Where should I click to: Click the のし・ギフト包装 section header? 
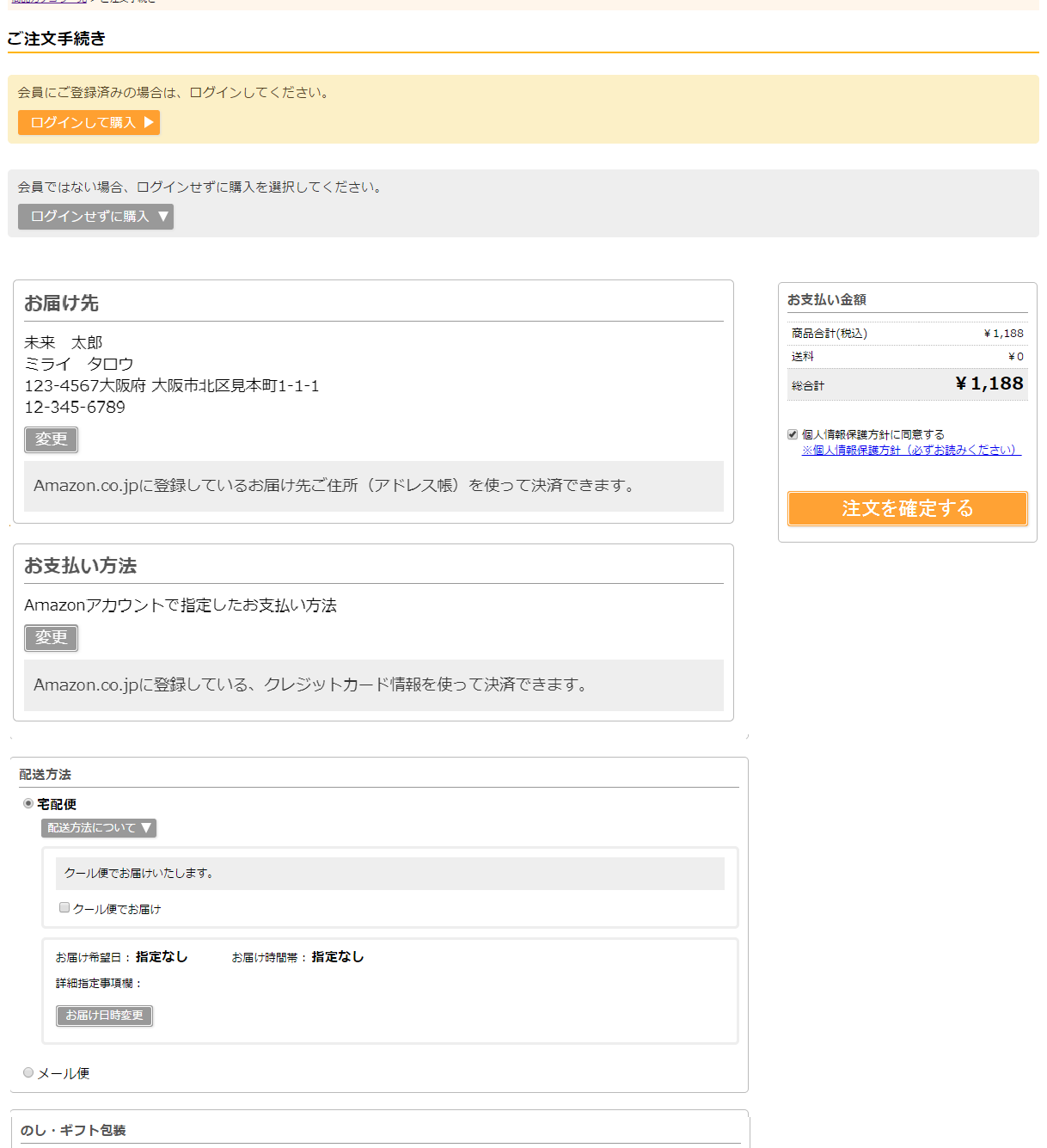click(x=73, y=1130)
